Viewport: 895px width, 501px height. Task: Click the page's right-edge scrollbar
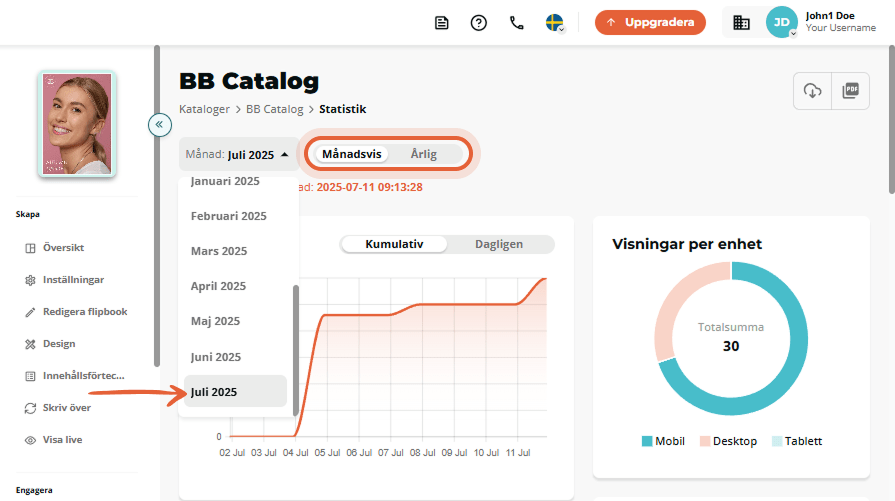coord(892,120)
